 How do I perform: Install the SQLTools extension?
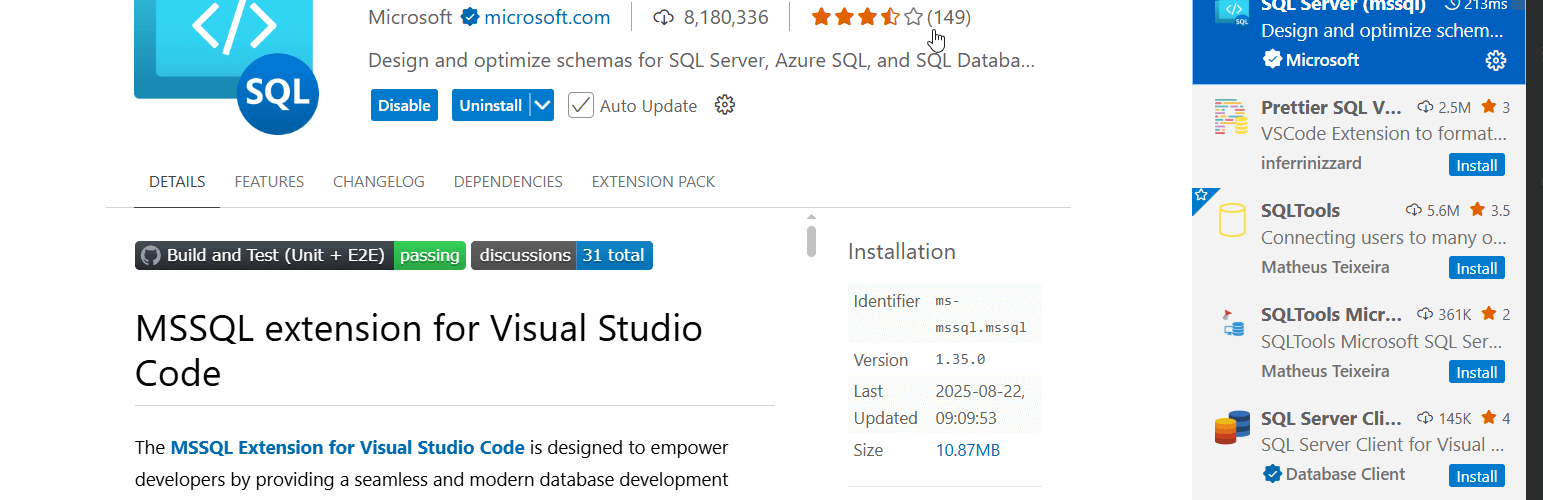pyautogui.click(x=1476, y=268)
